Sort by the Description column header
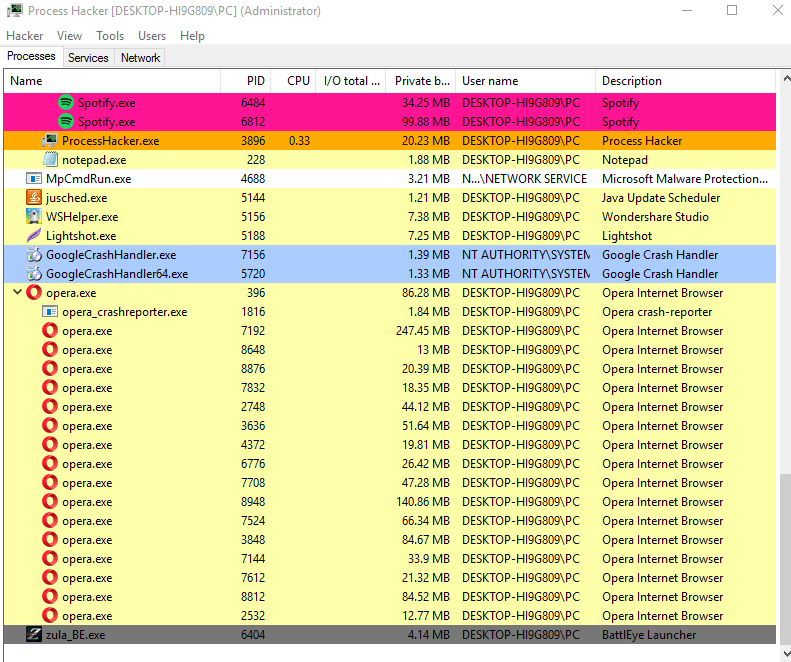This screenshot has height=662, width=791. [686, 81]
